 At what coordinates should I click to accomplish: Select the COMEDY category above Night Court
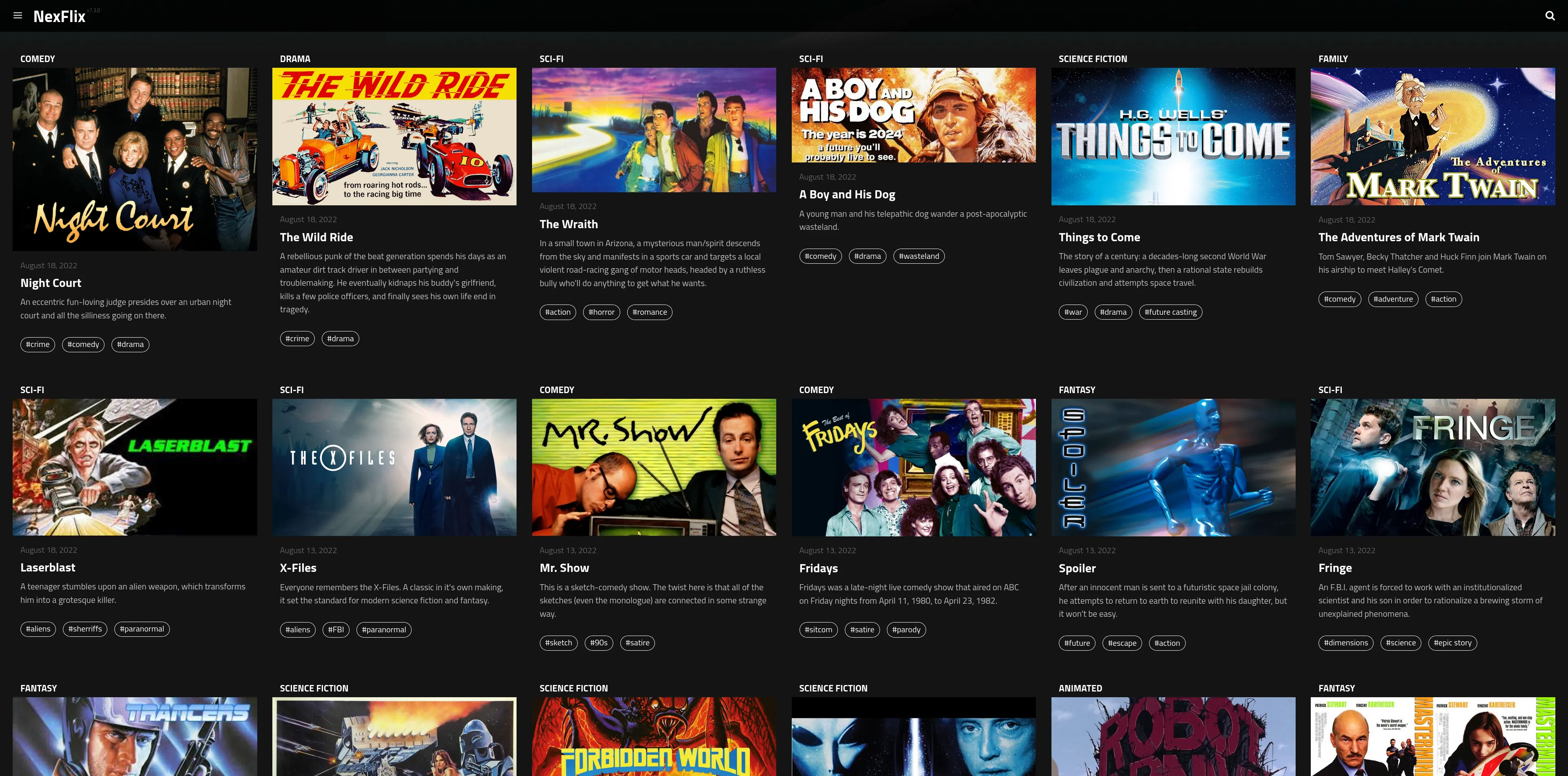pyautogui.click(x=38, y=59)
